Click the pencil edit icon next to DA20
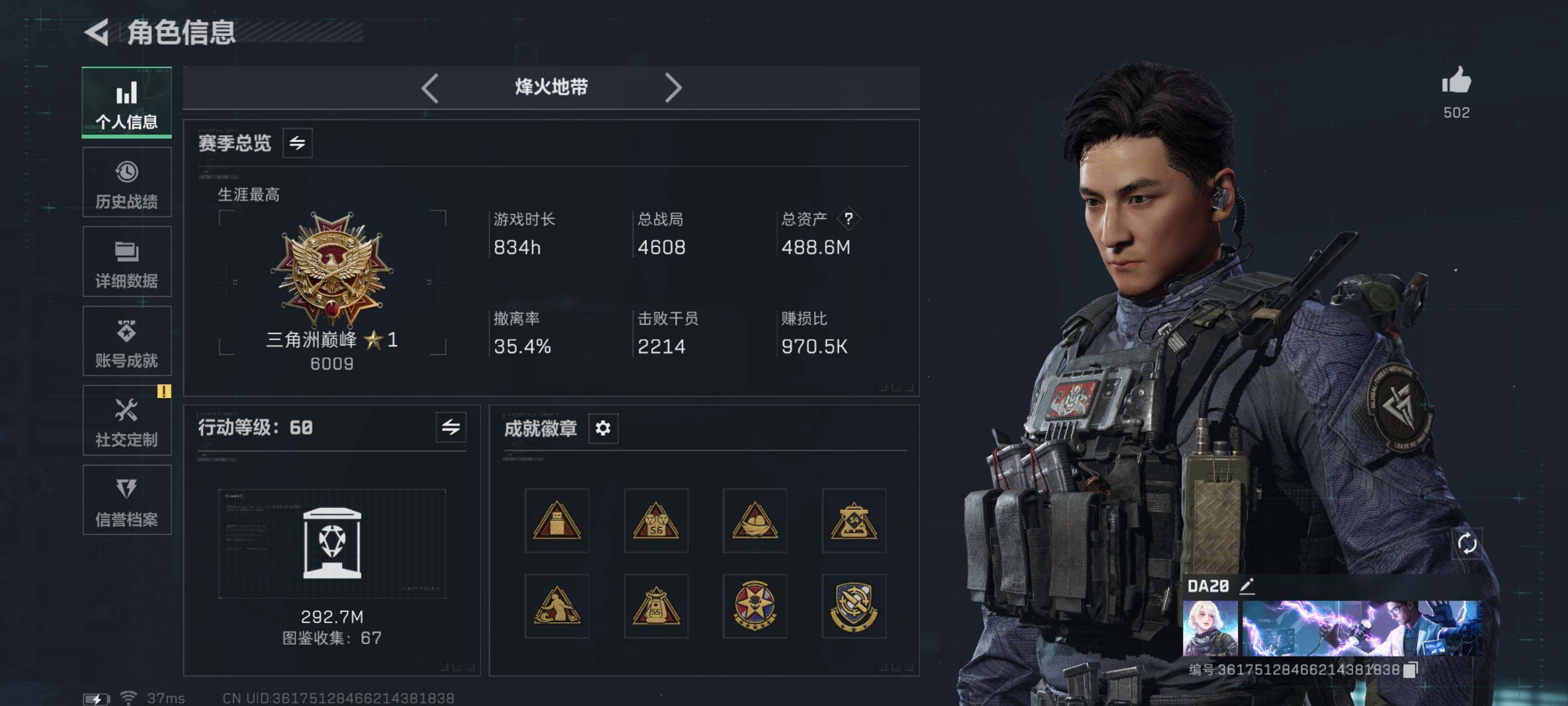 [1247, 585]
